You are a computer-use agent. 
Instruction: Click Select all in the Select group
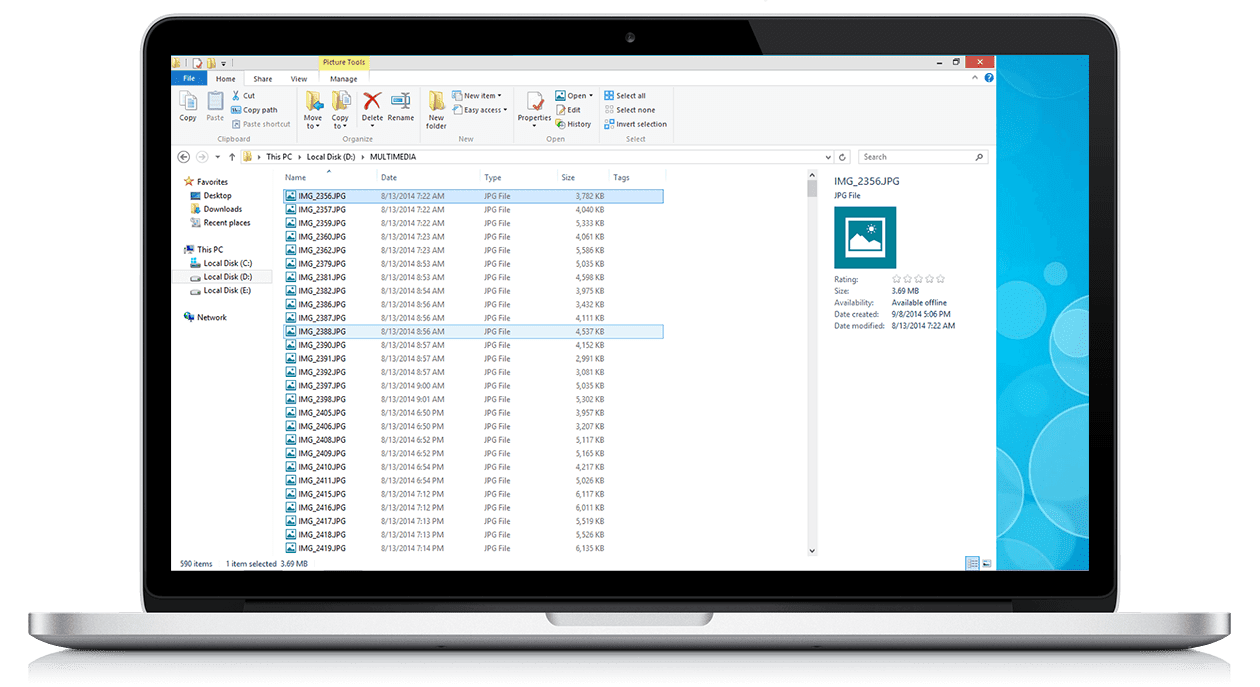tap(625, 96)
